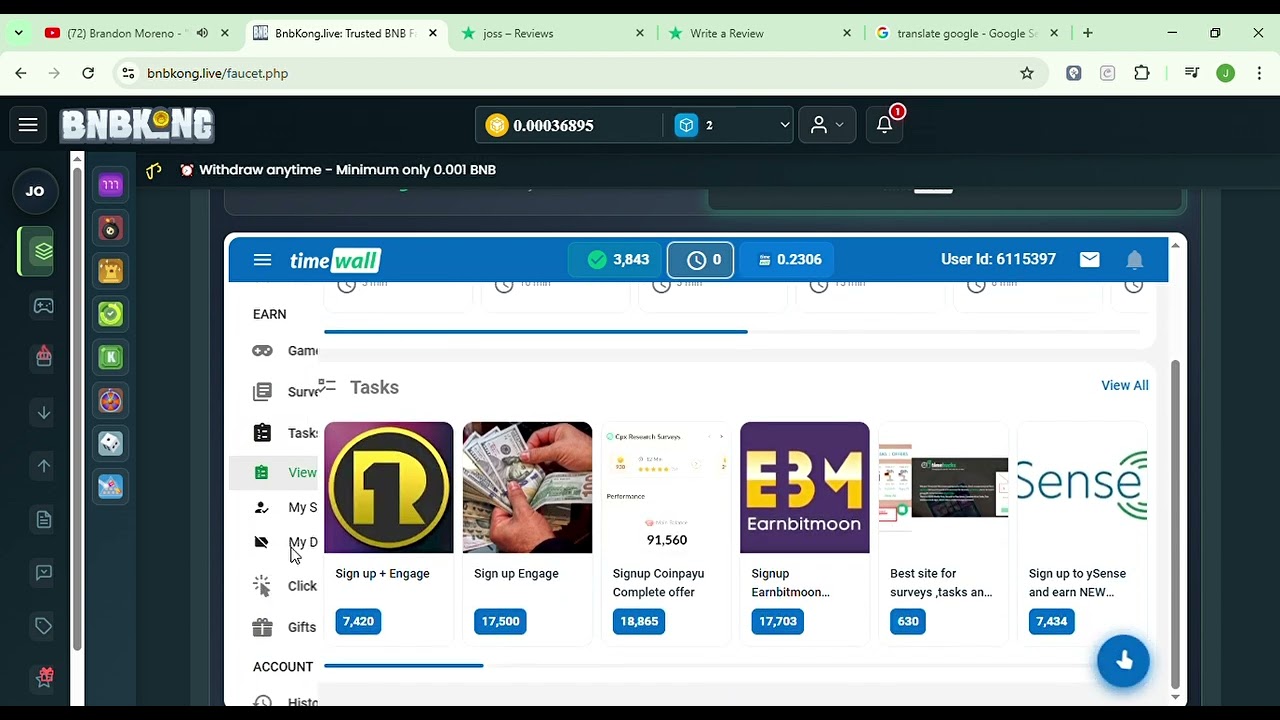Click the up arrow withdraw sidebar icon
The width and height of the screenshot is (1280, 720).
[x=43, y=465]
